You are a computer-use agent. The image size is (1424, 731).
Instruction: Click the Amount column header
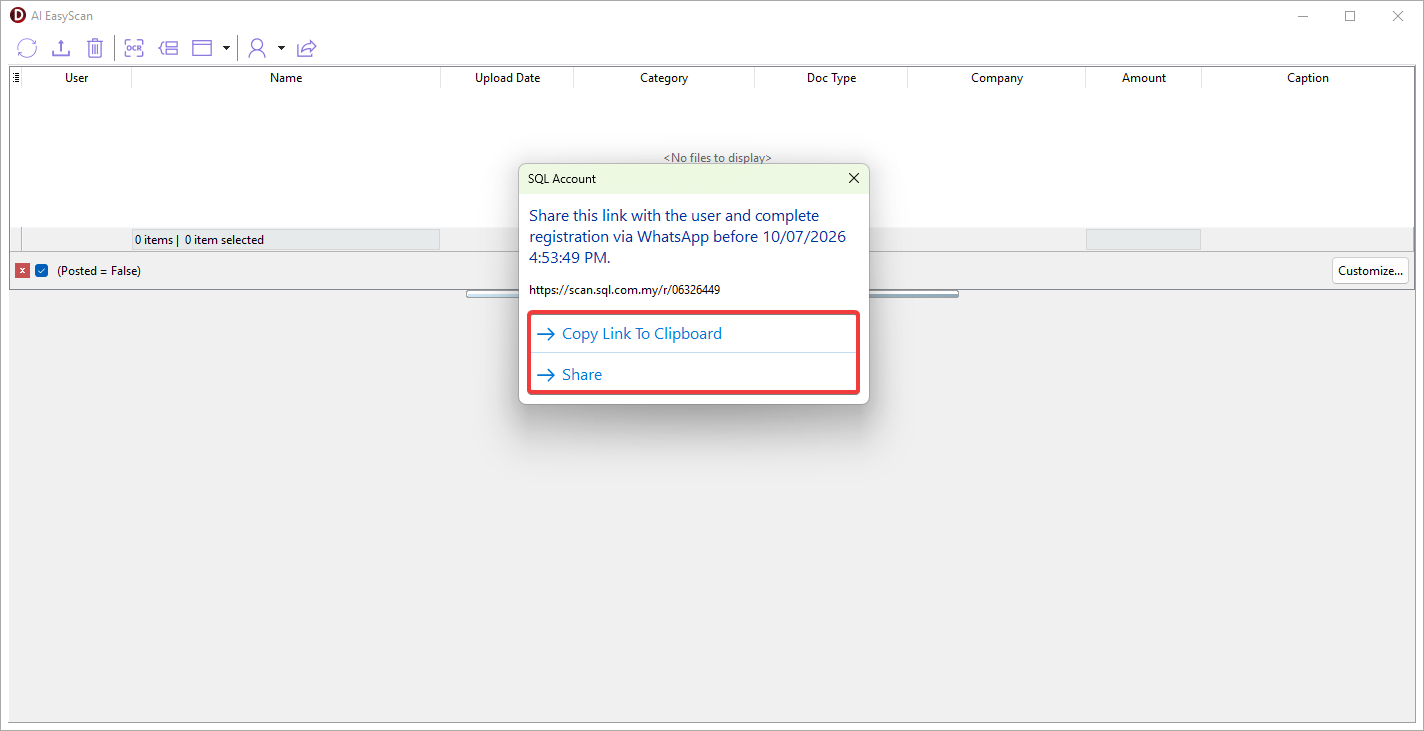(1144, 78)
